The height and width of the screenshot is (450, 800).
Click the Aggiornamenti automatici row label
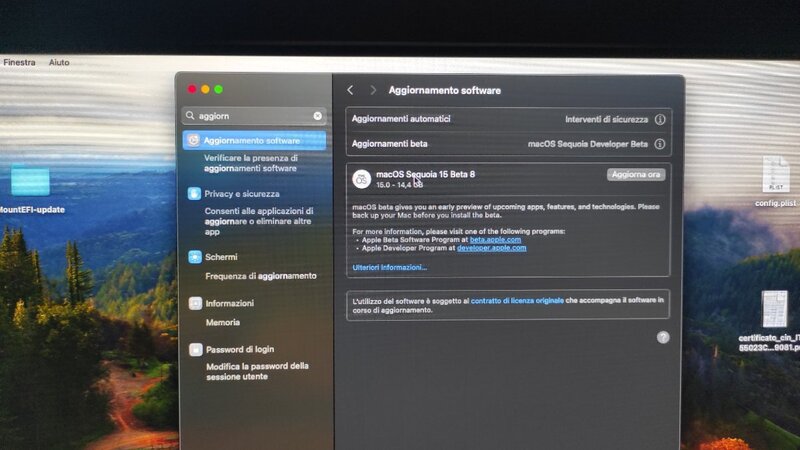[401, 119]
